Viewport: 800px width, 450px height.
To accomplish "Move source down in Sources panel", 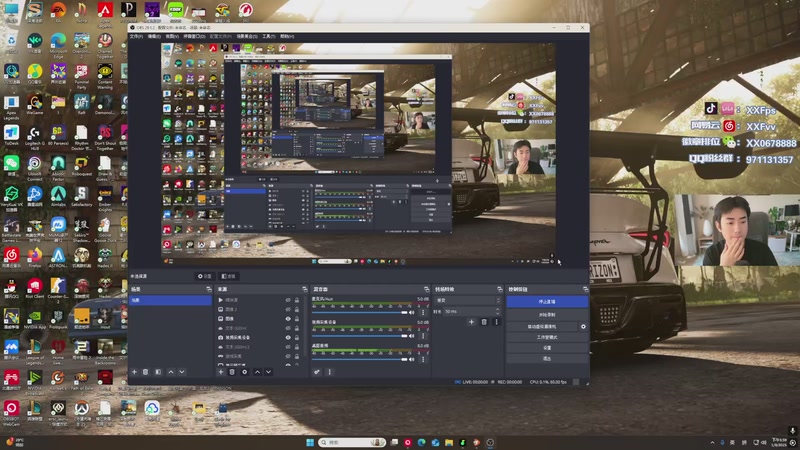I will pos(268,372).
